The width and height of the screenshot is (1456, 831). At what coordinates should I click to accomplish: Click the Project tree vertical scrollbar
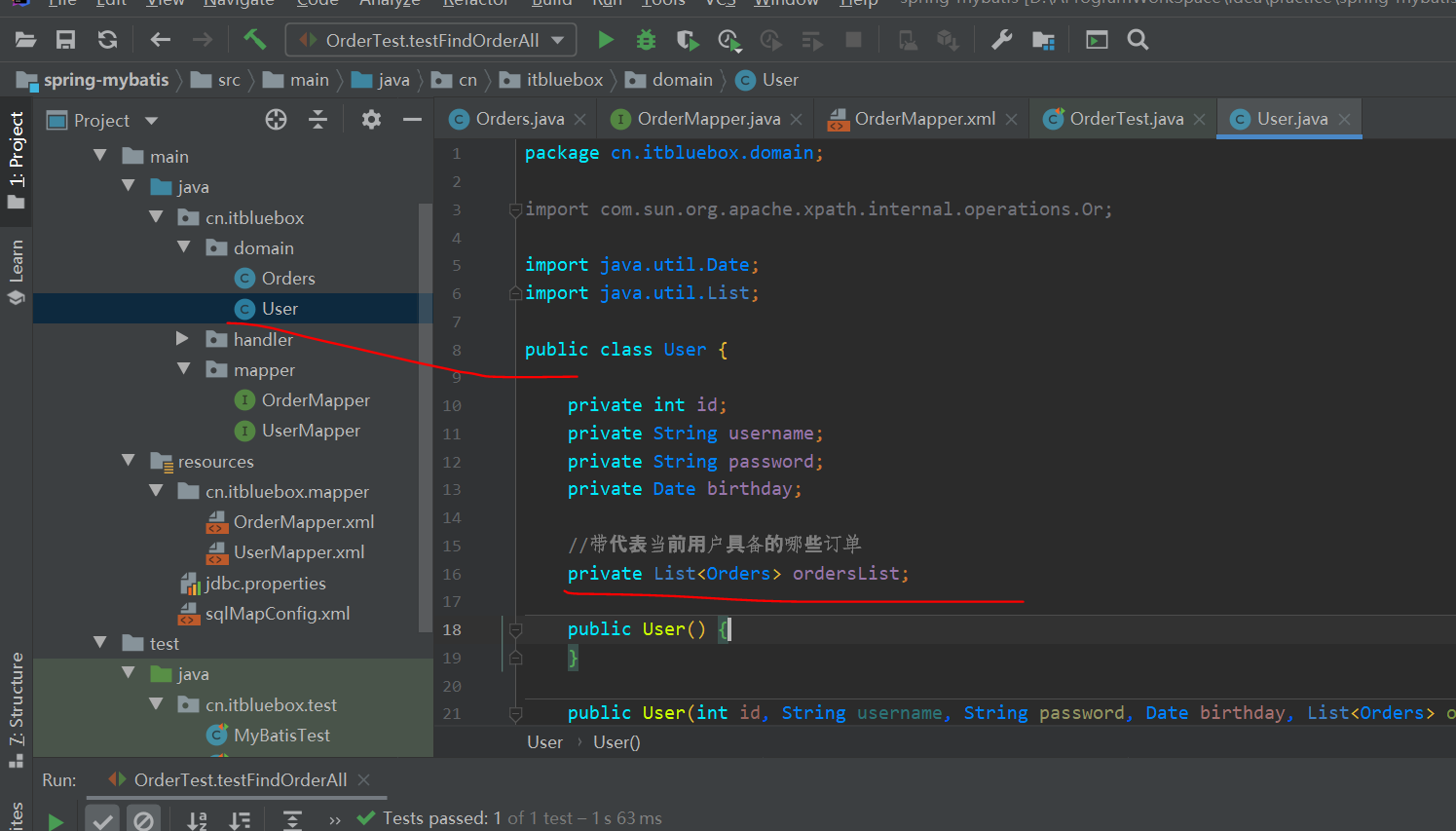(x=426, y=419)
